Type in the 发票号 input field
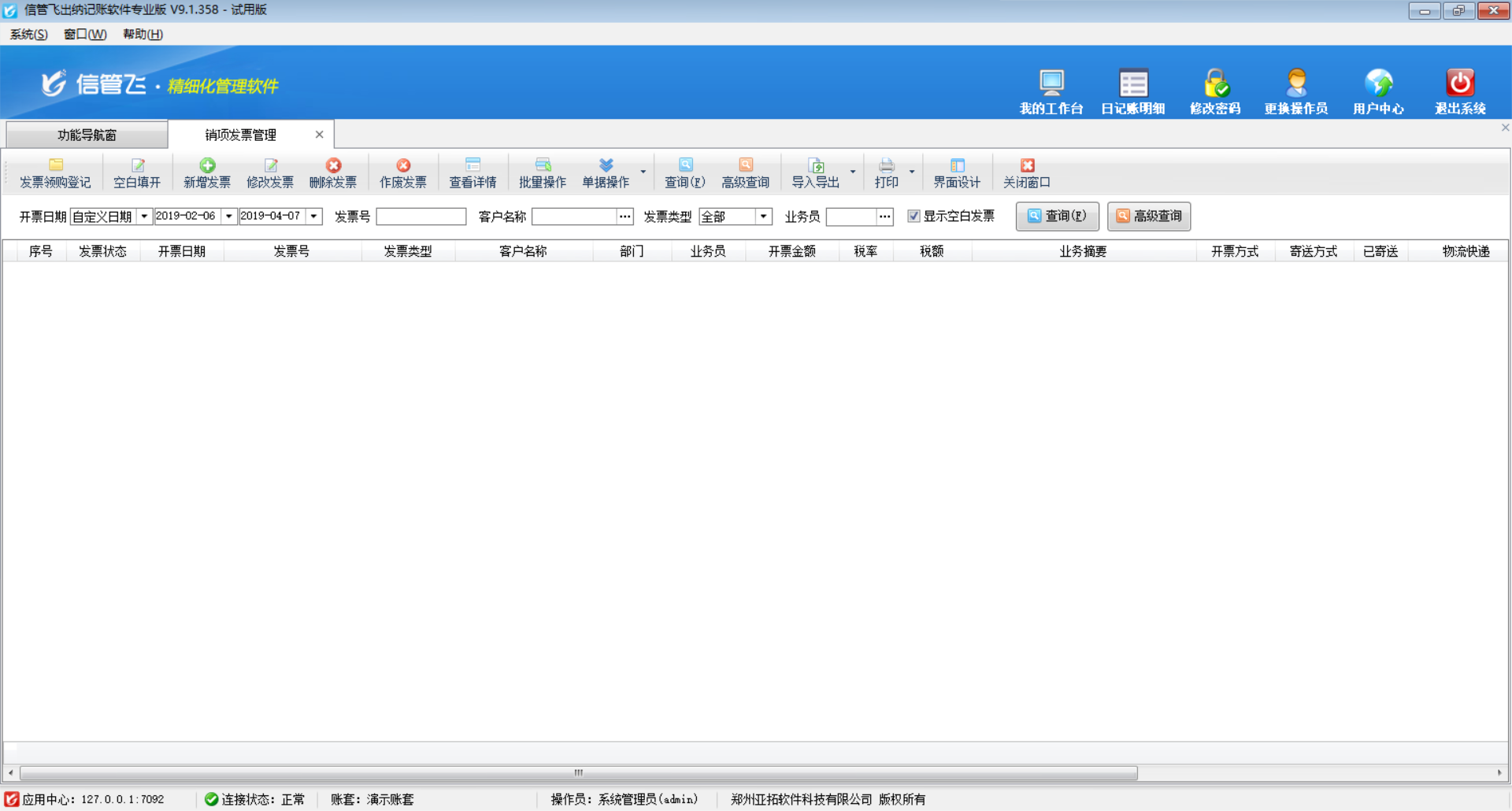Image resolution: width=1512 pixels, height=811 pixels. pos(421,216)
